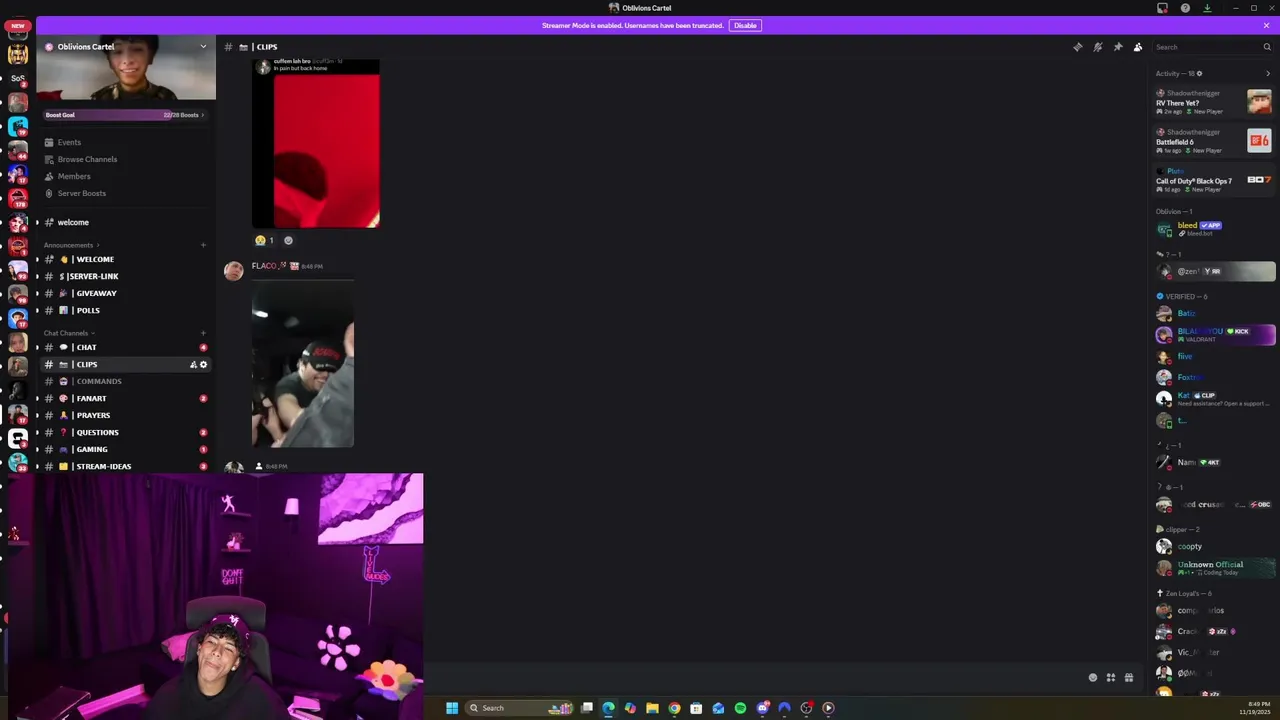
Task: Open the Help question mark icon
Action: [1185, 8]
